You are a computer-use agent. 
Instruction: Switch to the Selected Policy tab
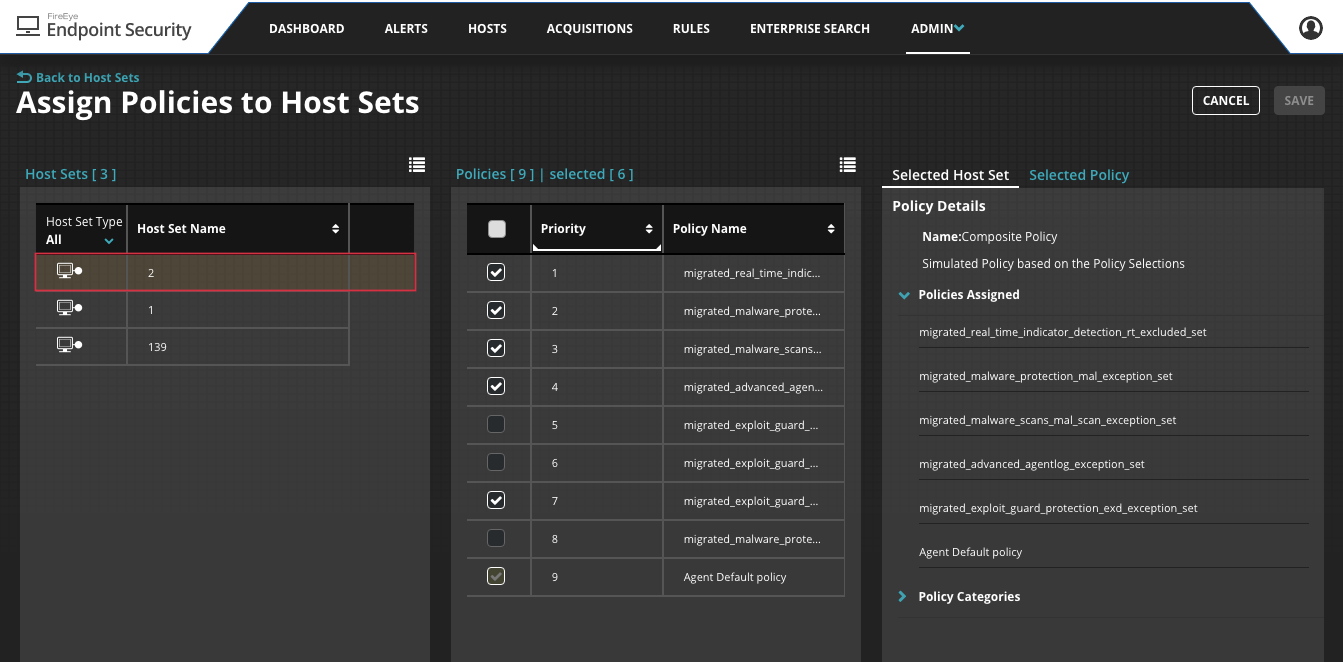[1079, 175]
